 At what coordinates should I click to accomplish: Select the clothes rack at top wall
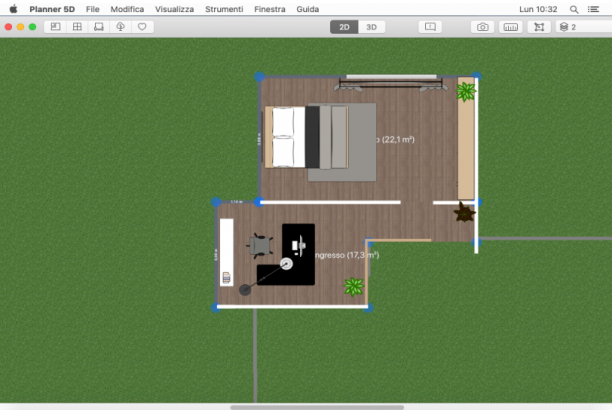390,85
